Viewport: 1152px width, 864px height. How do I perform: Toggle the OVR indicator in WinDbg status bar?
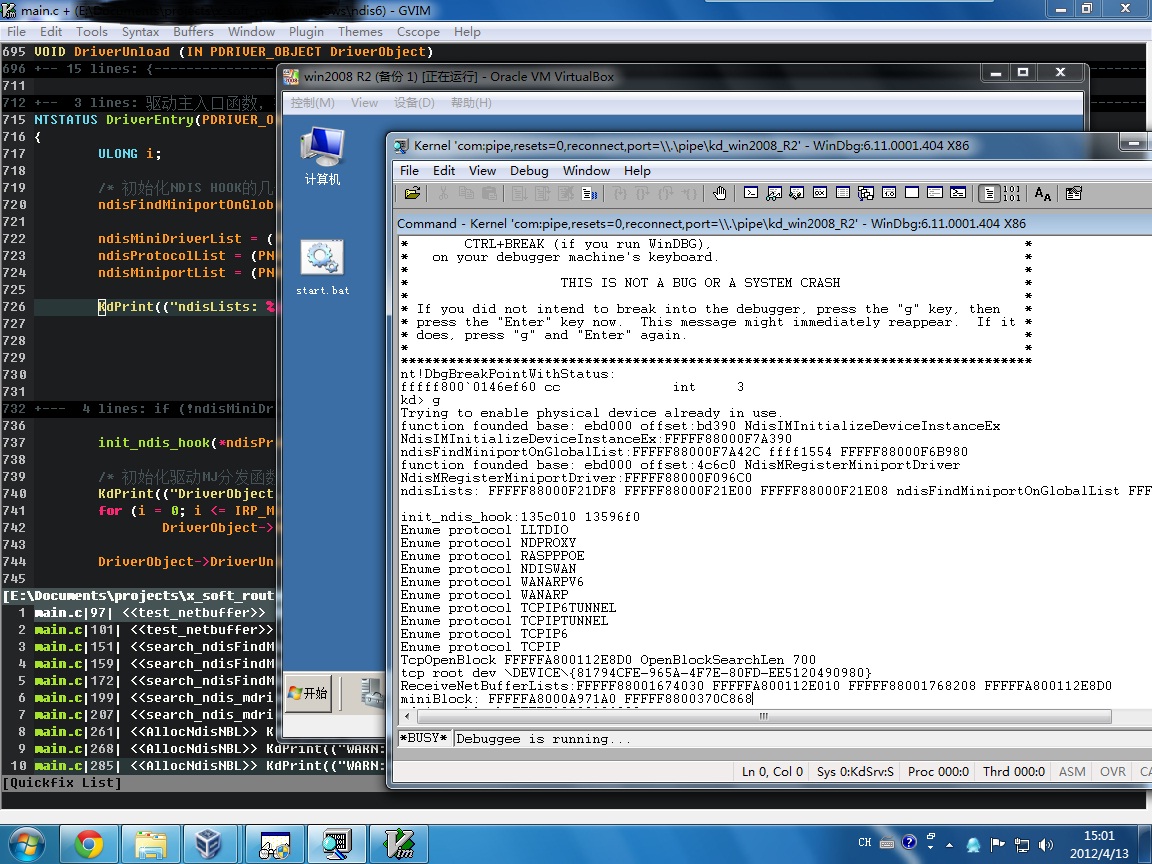coord(1112,771)
